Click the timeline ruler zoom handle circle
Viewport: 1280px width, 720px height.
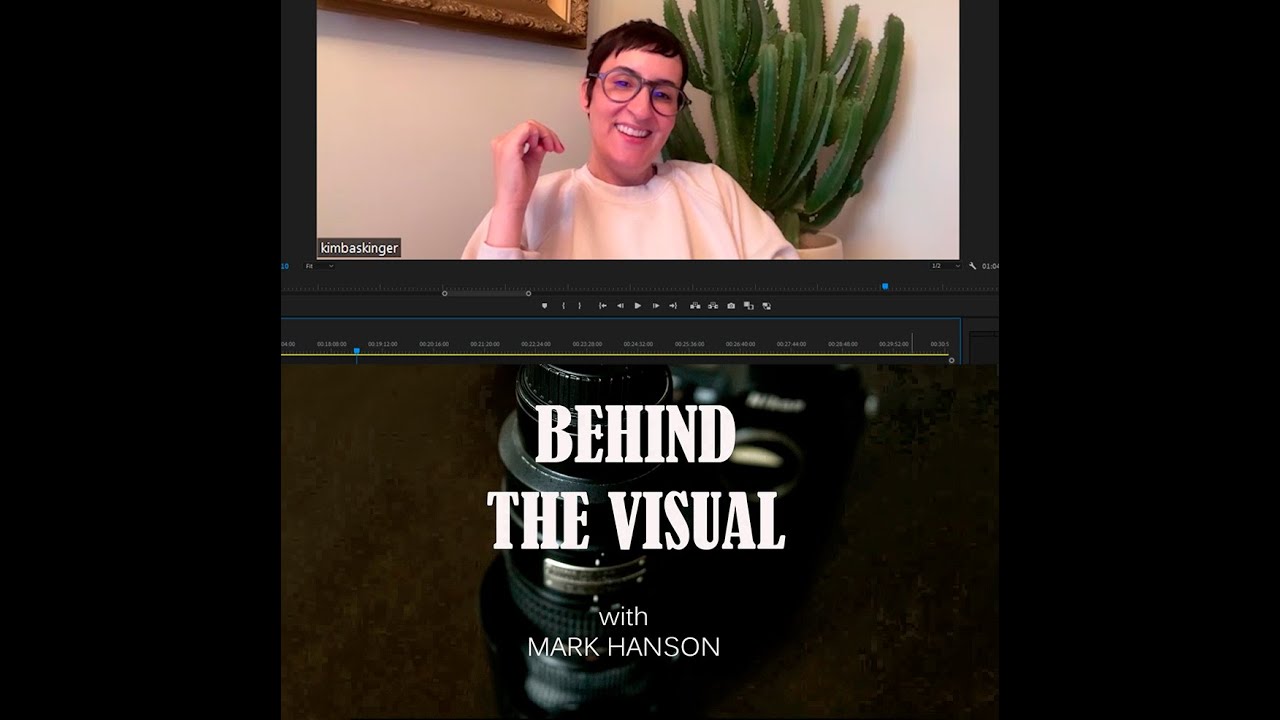[x=951, y=360]
